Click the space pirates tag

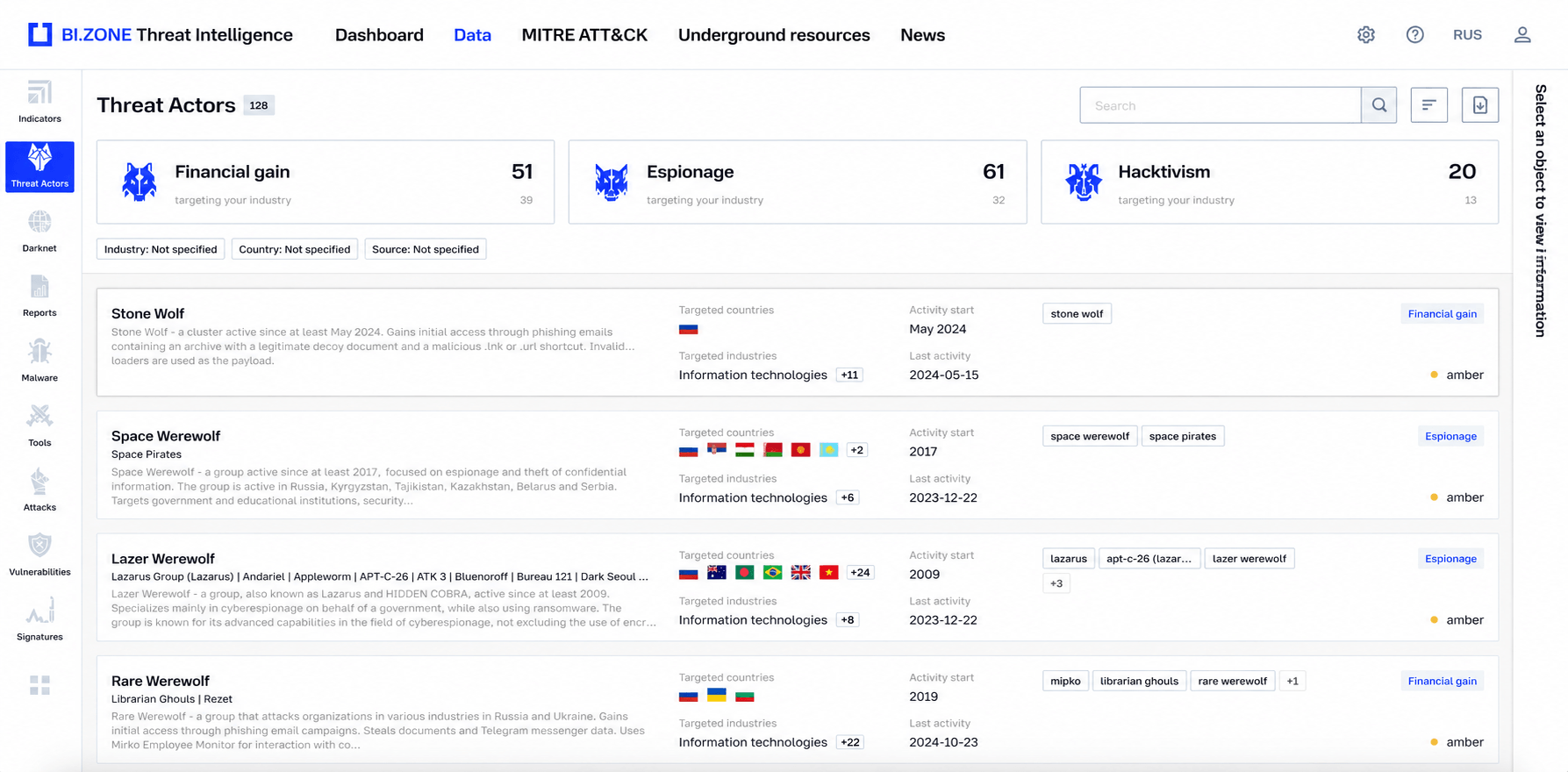coord(1183,436)
